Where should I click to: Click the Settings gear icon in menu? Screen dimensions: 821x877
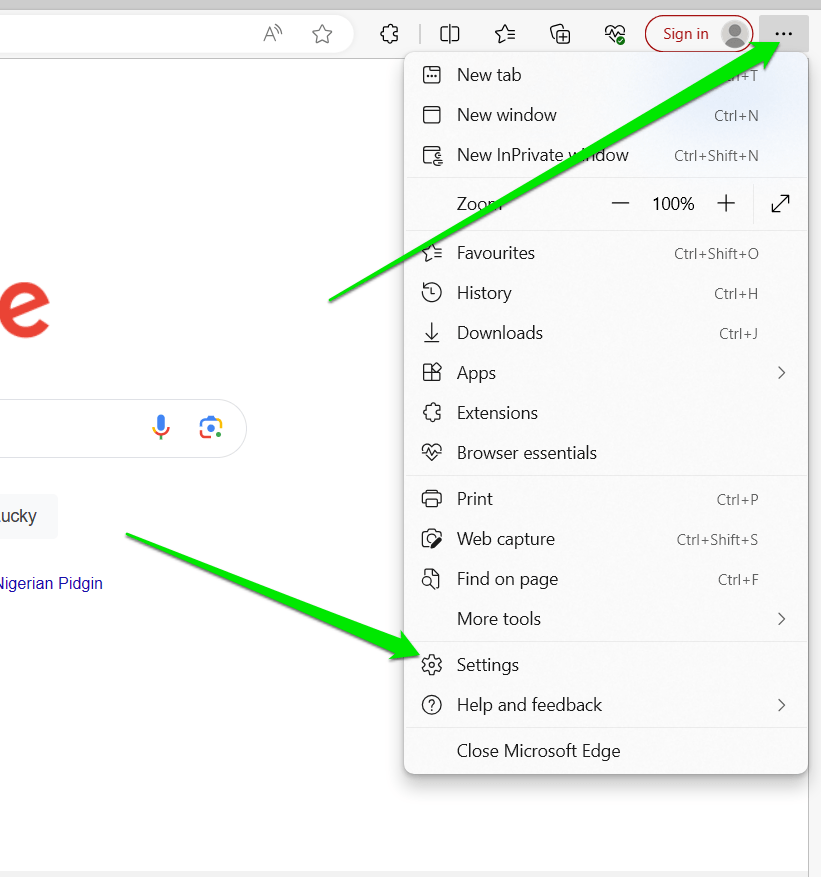(432, 664)
